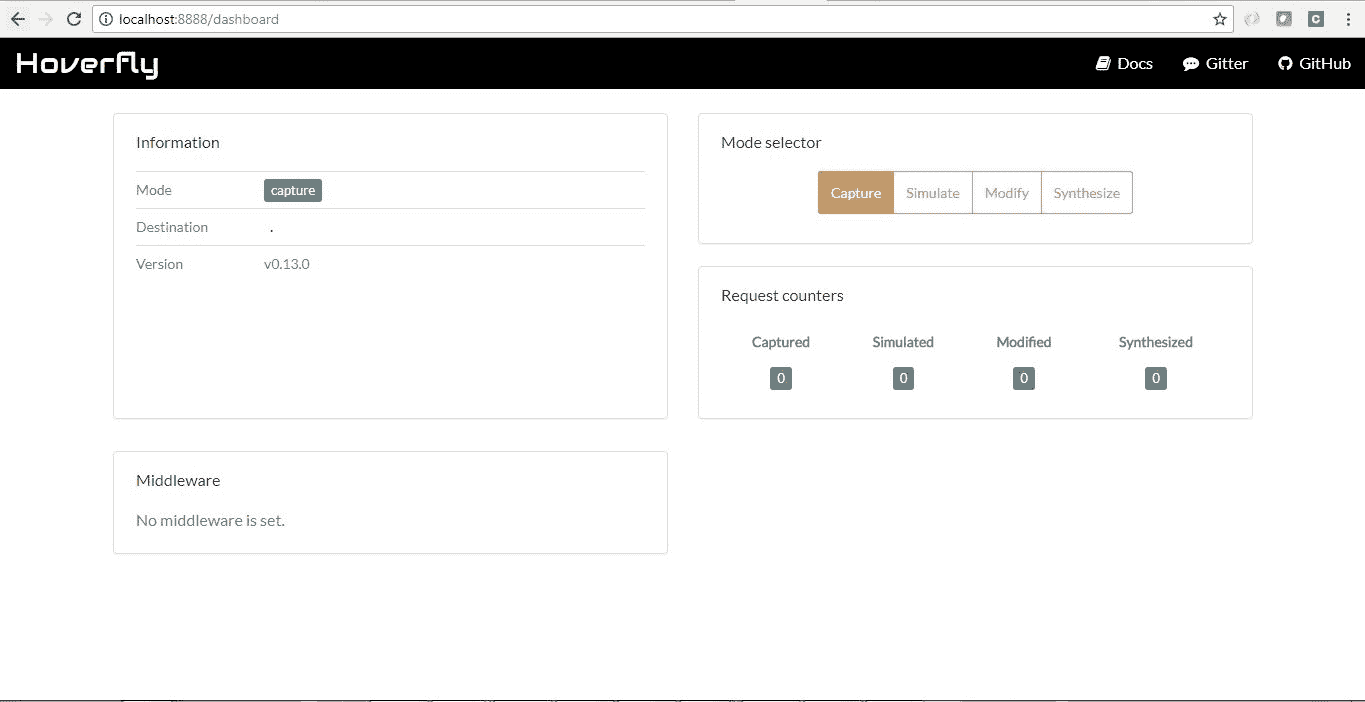Click the Captured column label
The width and height of the screenshot is (1365, 702).
781,342
